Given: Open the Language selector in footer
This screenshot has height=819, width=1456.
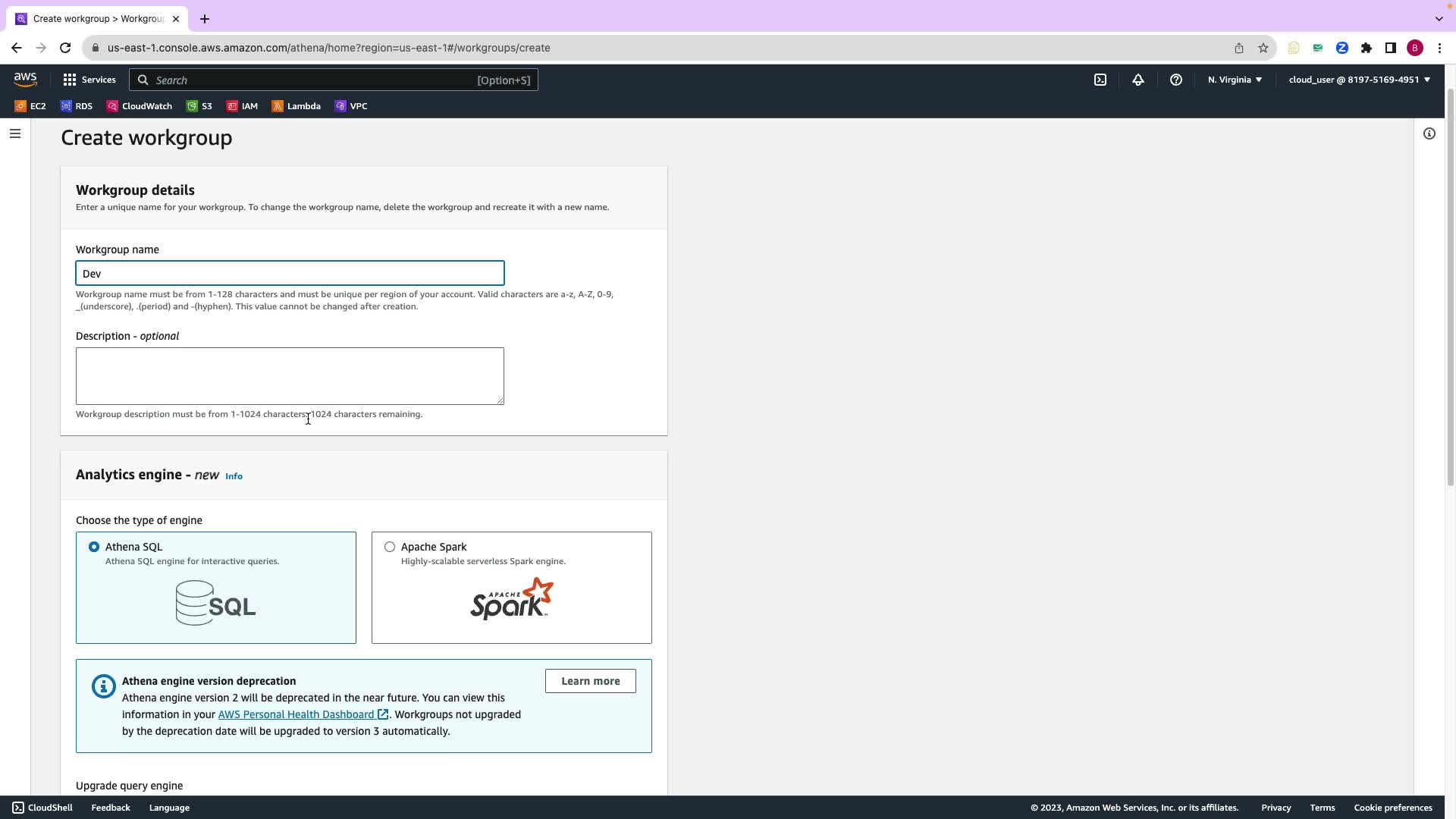Looking at the screenshot, I should click(x=169, y=808).
